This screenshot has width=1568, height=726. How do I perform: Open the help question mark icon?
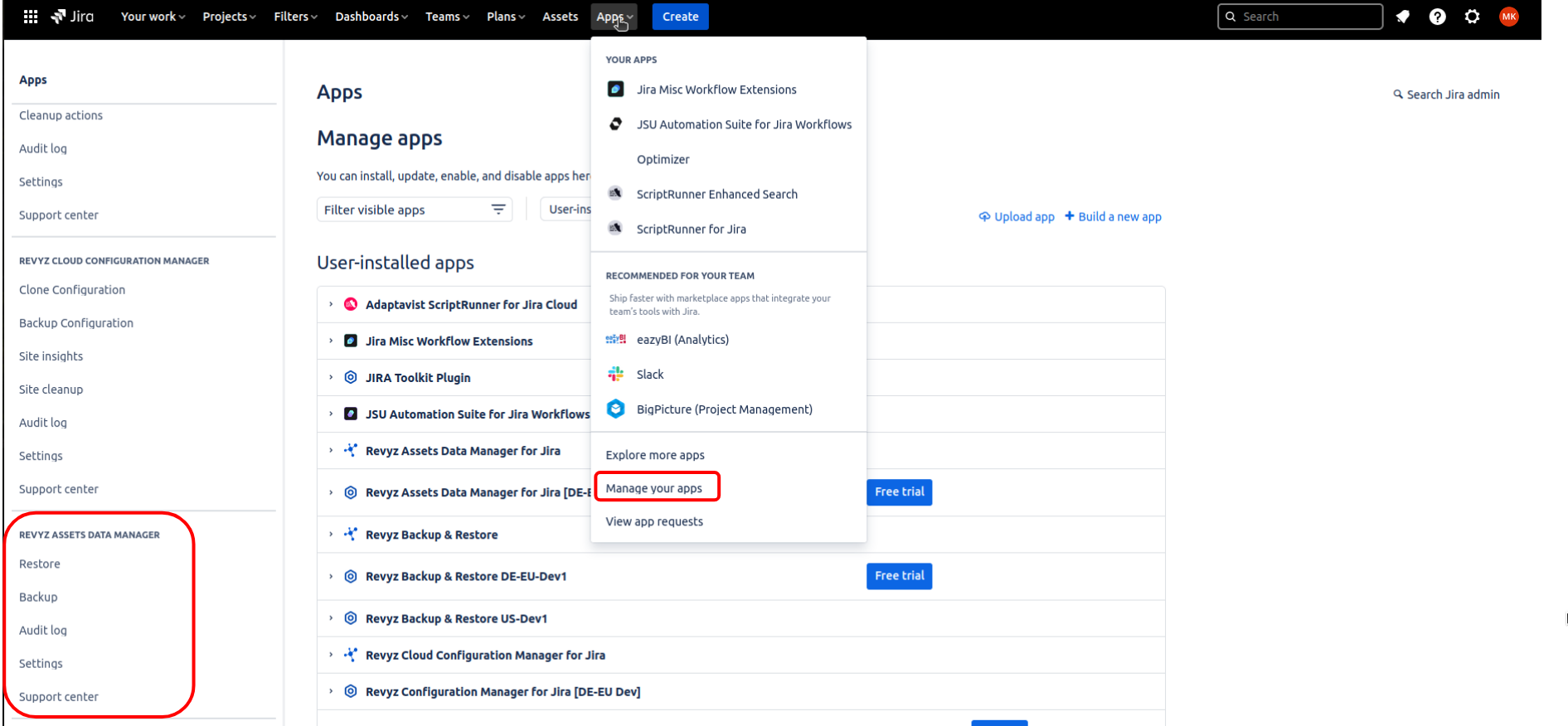tap(1438, 17)
